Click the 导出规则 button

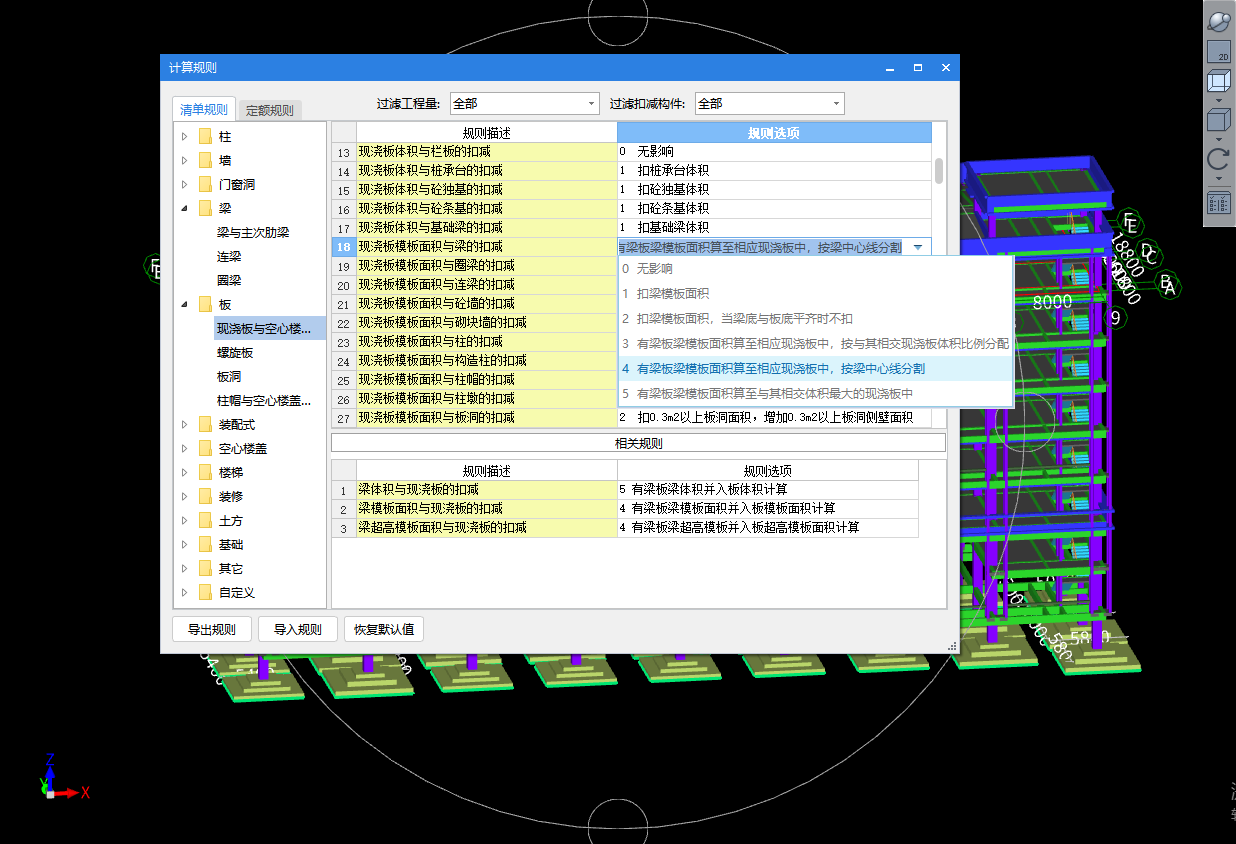[x=211, y=629]
